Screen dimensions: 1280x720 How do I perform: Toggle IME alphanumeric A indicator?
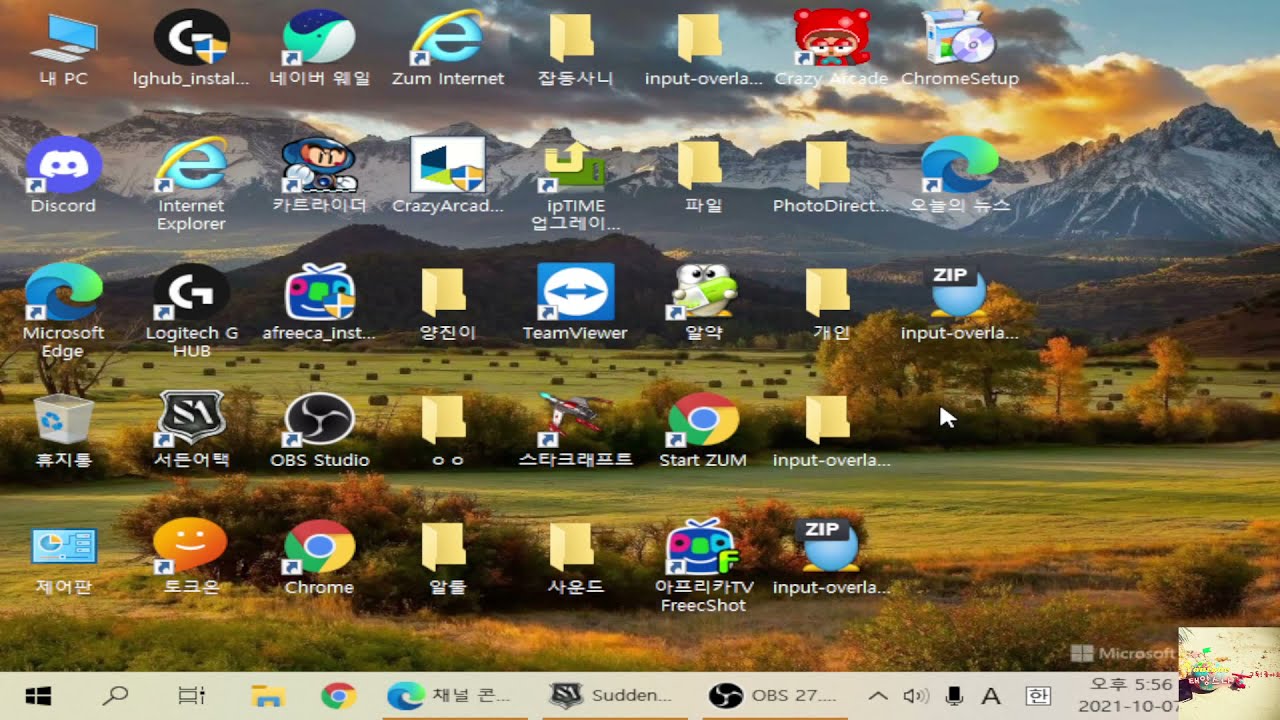tap(991, 696)
